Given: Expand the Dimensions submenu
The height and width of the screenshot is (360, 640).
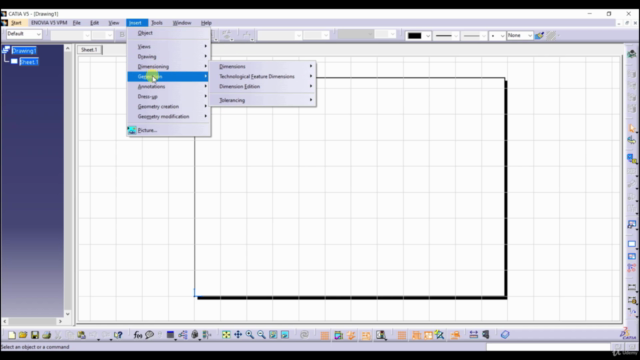Looking at the screenshot, I should tap(263, 66).
